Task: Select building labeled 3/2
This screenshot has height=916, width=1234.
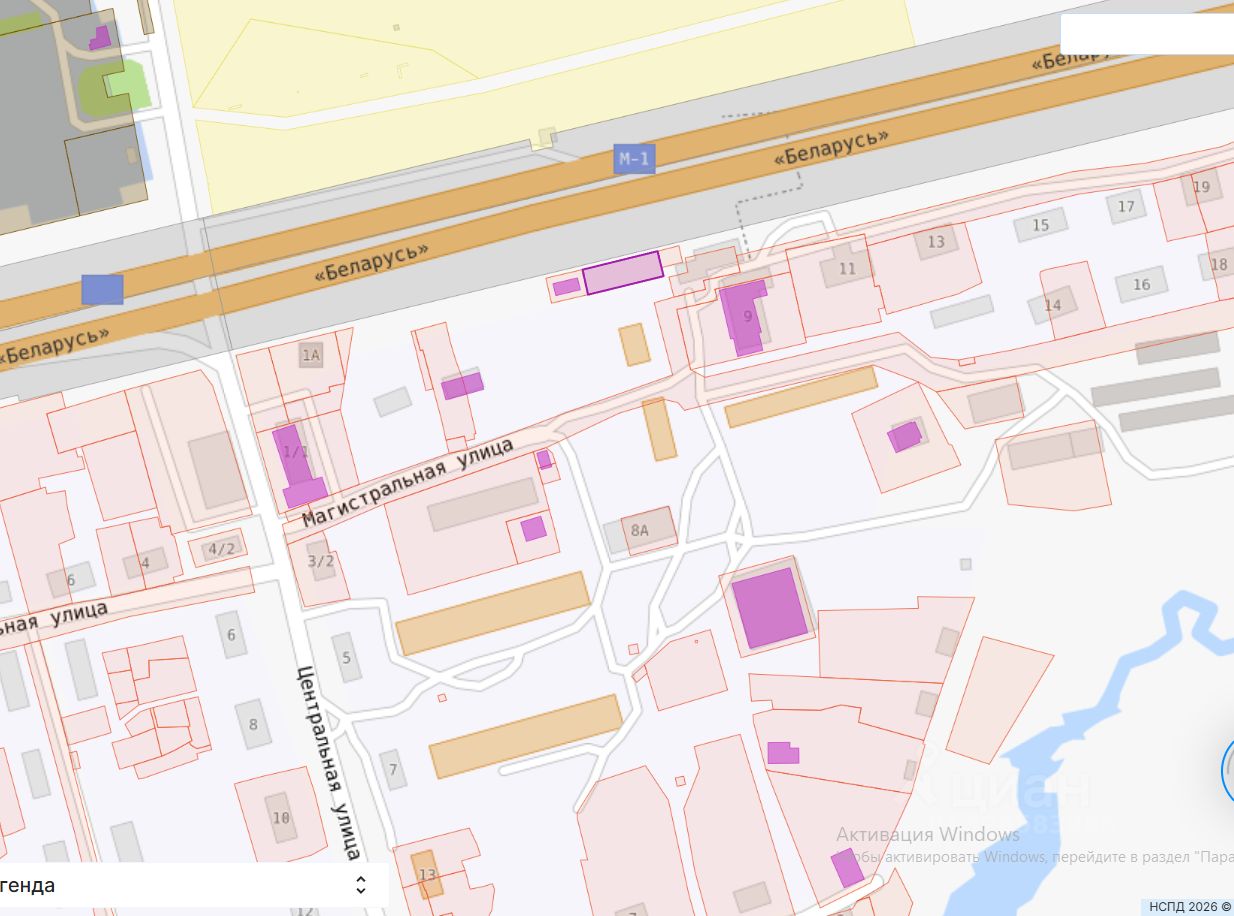Action: coord(320,561)
